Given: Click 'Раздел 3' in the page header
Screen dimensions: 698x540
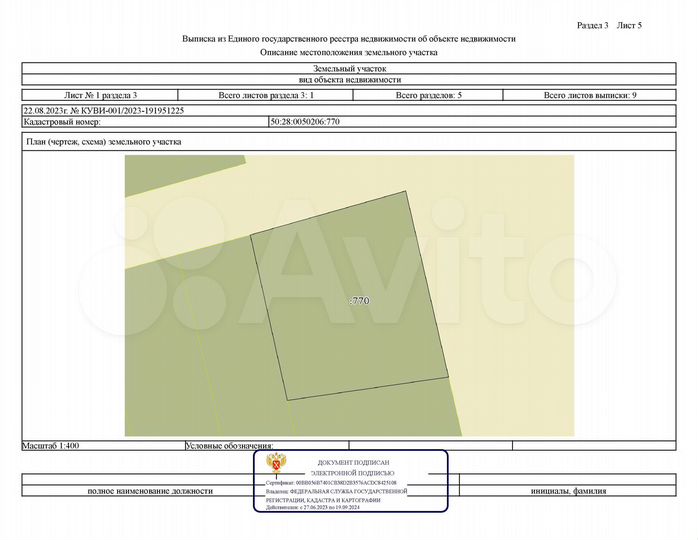Looking at the screenshot, I should click(x=592, y=24).
